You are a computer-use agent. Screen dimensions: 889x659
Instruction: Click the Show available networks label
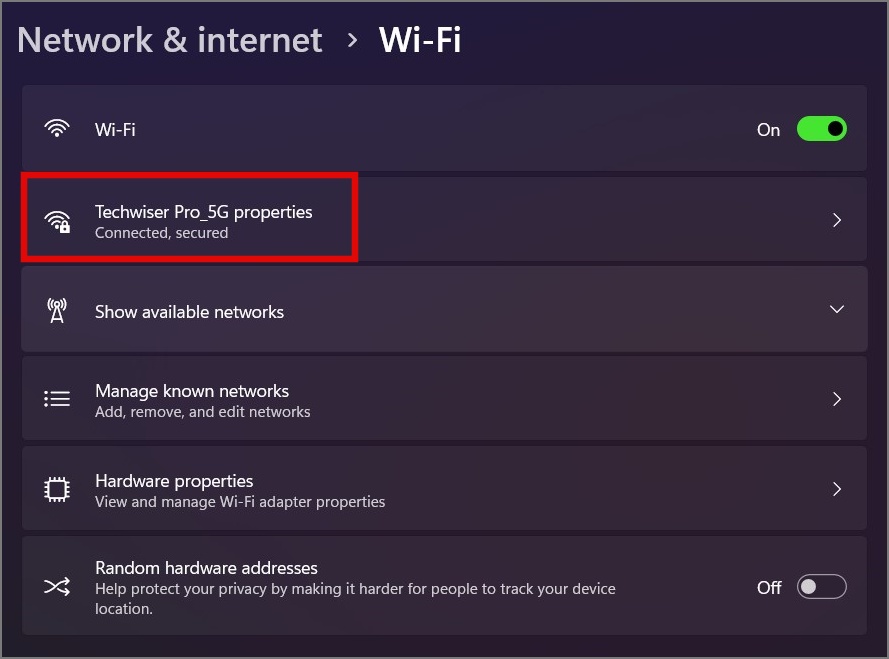click(189, 312)
